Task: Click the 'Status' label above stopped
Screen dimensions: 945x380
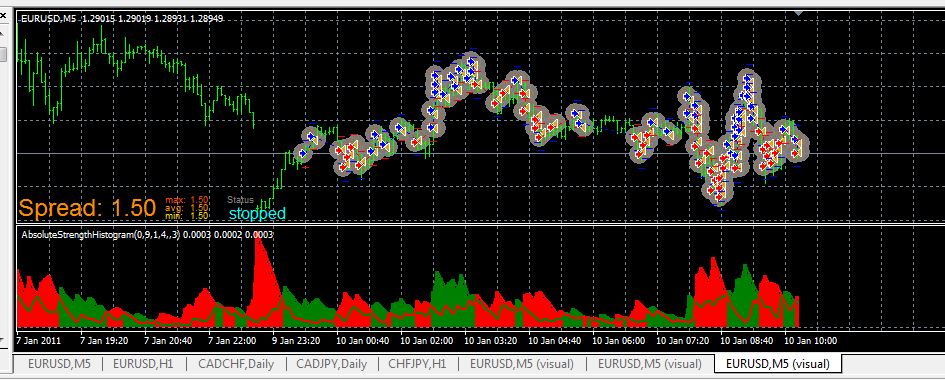Action: pyautogui.click(x=240, y=199)
